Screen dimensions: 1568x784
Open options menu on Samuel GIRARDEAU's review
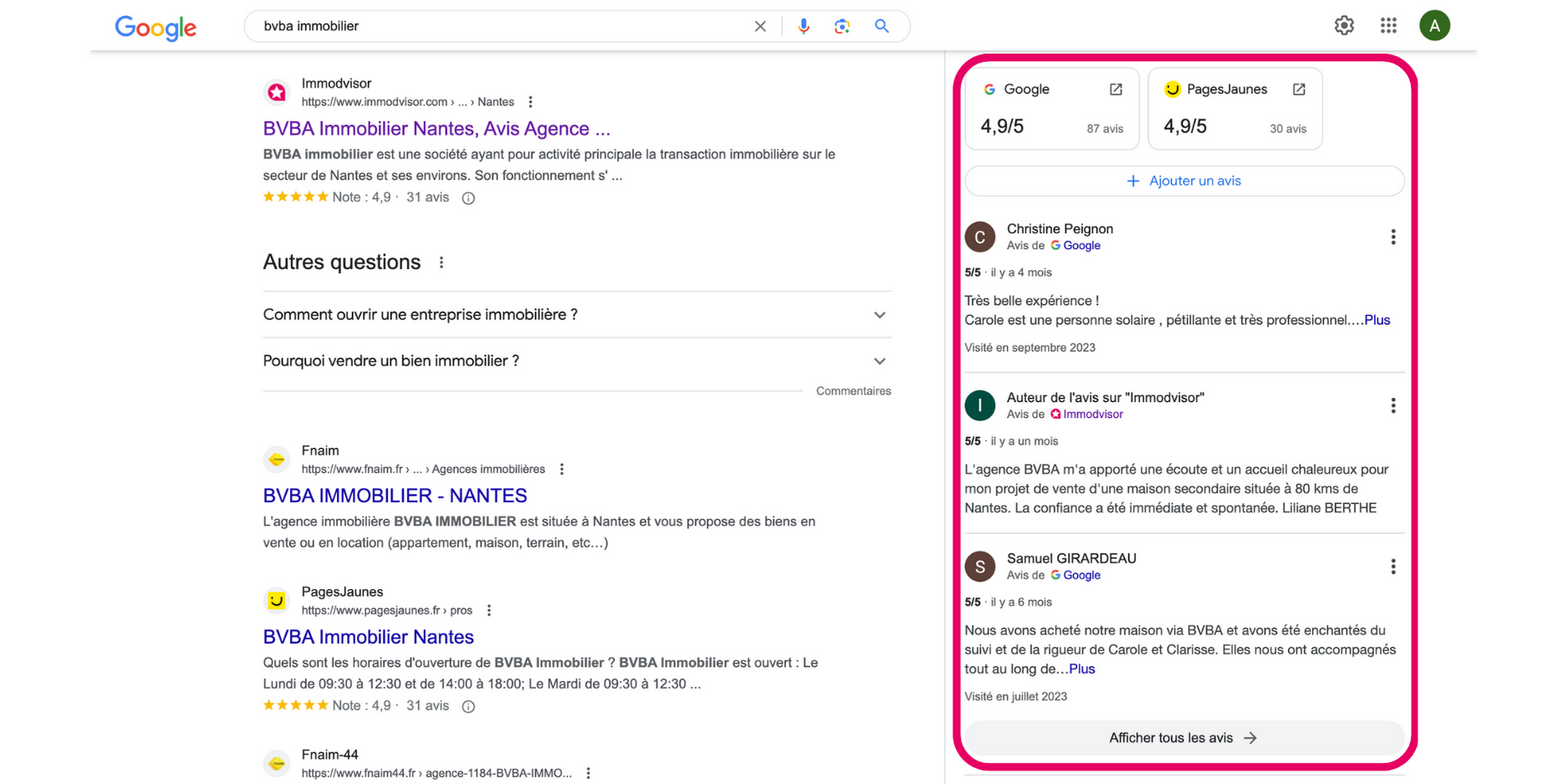pos(1393,566)
